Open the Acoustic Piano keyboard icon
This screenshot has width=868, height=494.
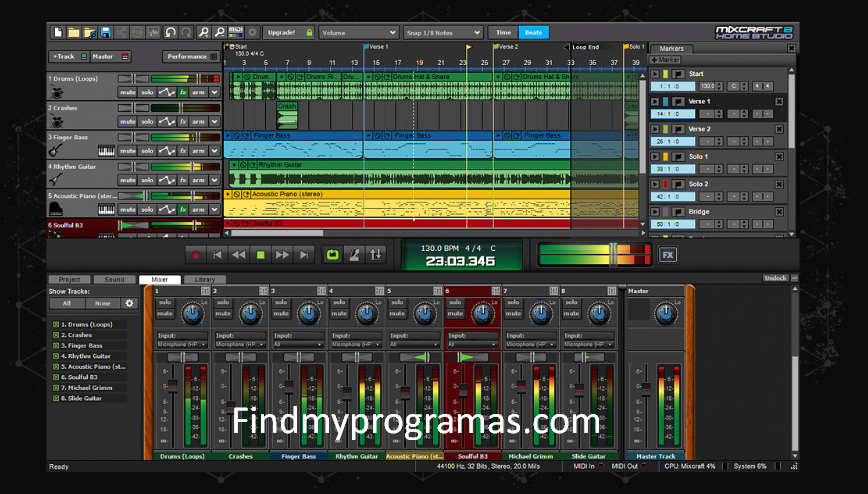point(106,209)
